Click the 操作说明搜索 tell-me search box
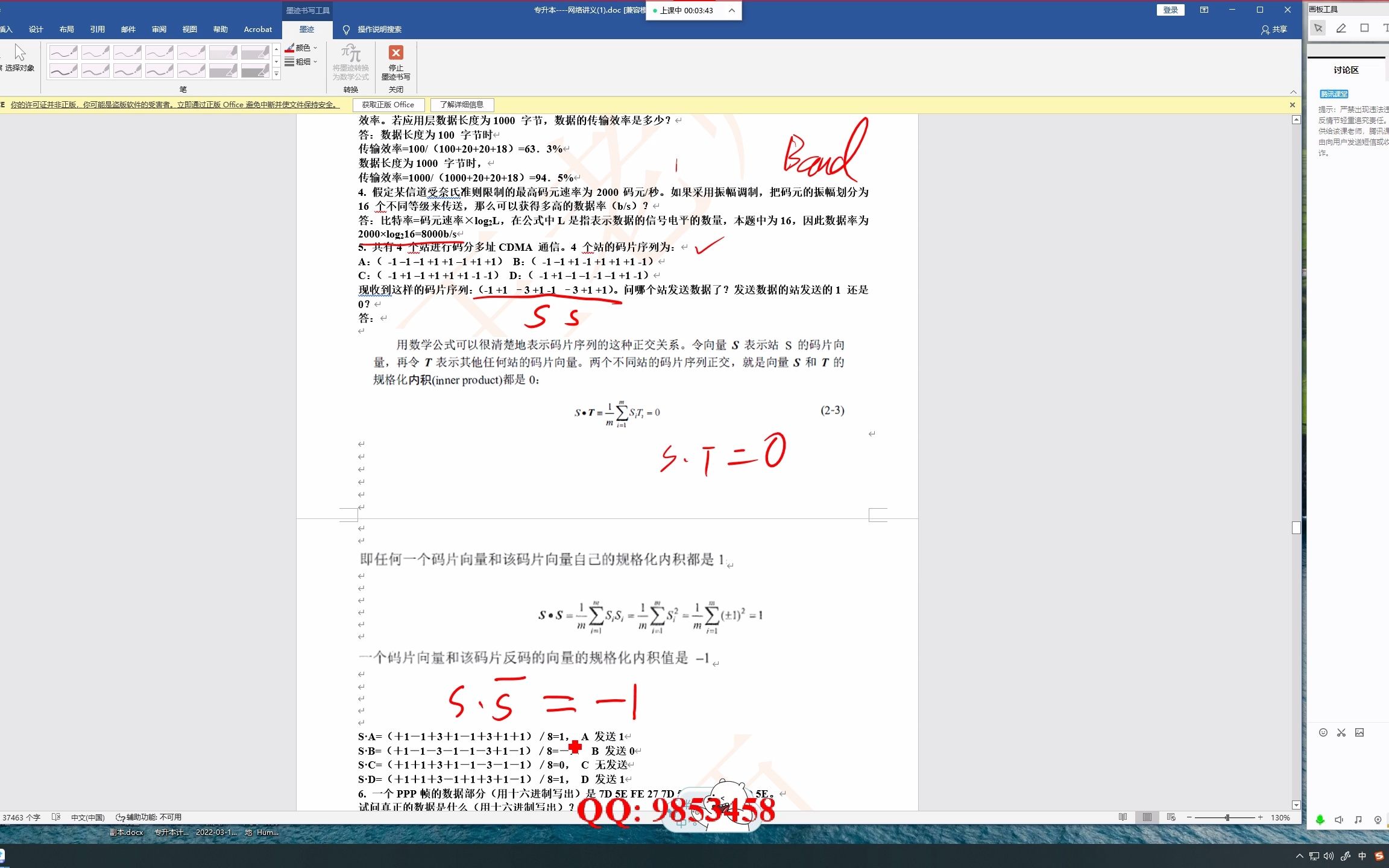The height and width of the screenshot is (868, 1389). tap(373, 30)
